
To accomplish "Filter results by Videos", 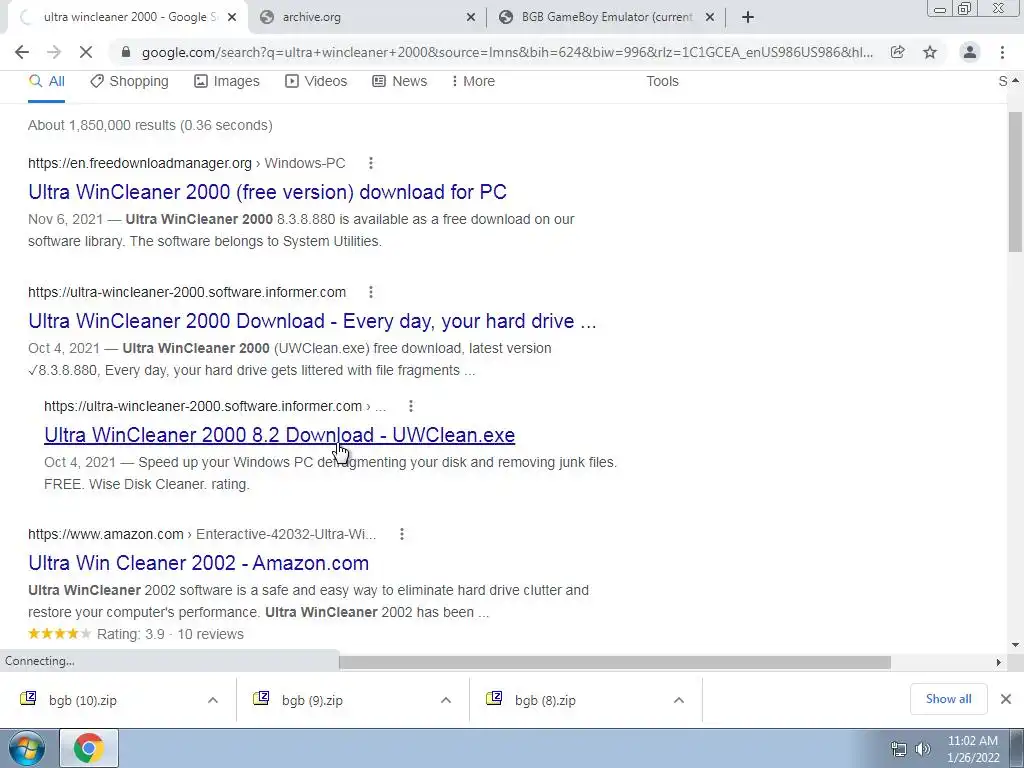I will coord(316,81).
